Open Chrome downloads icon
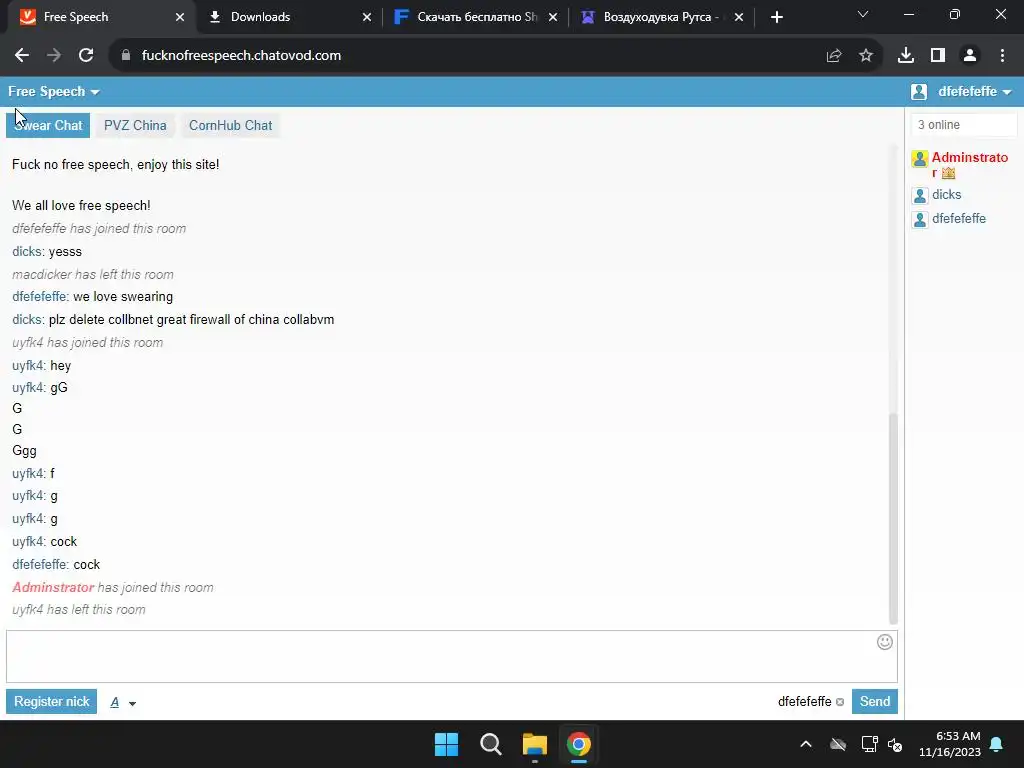 point(906,56)
